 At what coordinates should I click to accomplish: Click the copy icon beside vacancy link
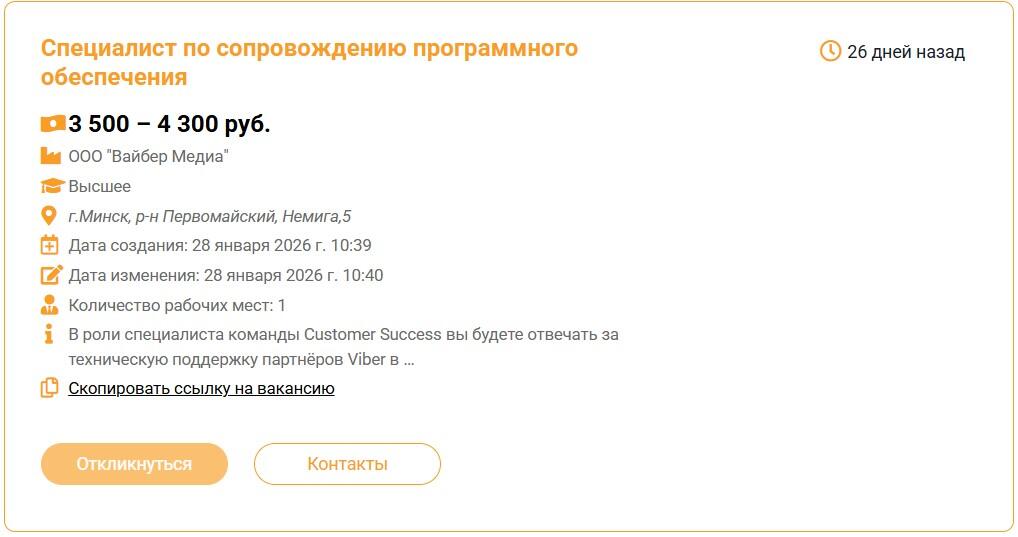(x=50, y=388)
